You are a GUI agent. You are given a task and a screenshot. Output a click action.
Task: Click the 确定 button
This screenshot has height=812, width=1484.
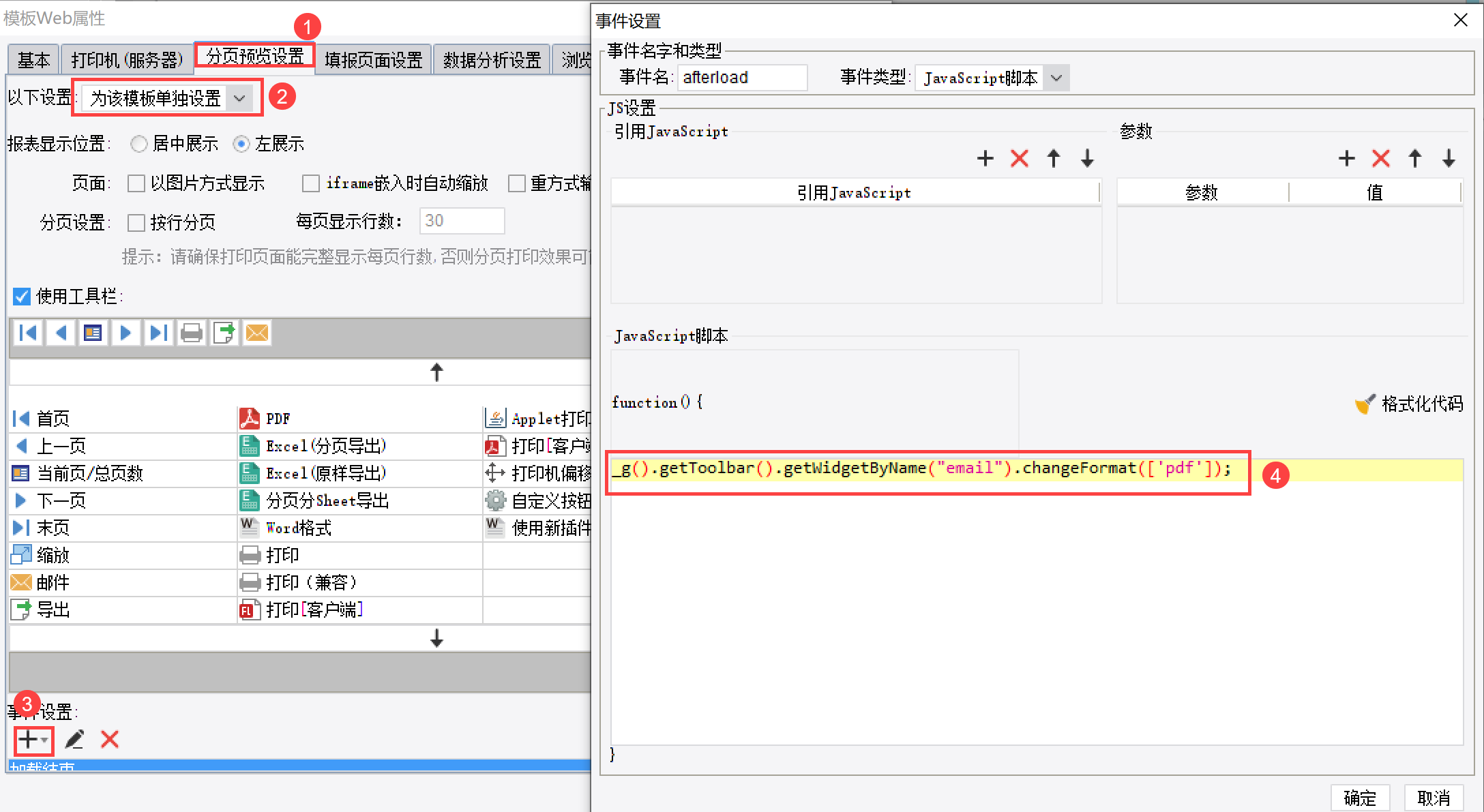click(x=1359, y=797)
